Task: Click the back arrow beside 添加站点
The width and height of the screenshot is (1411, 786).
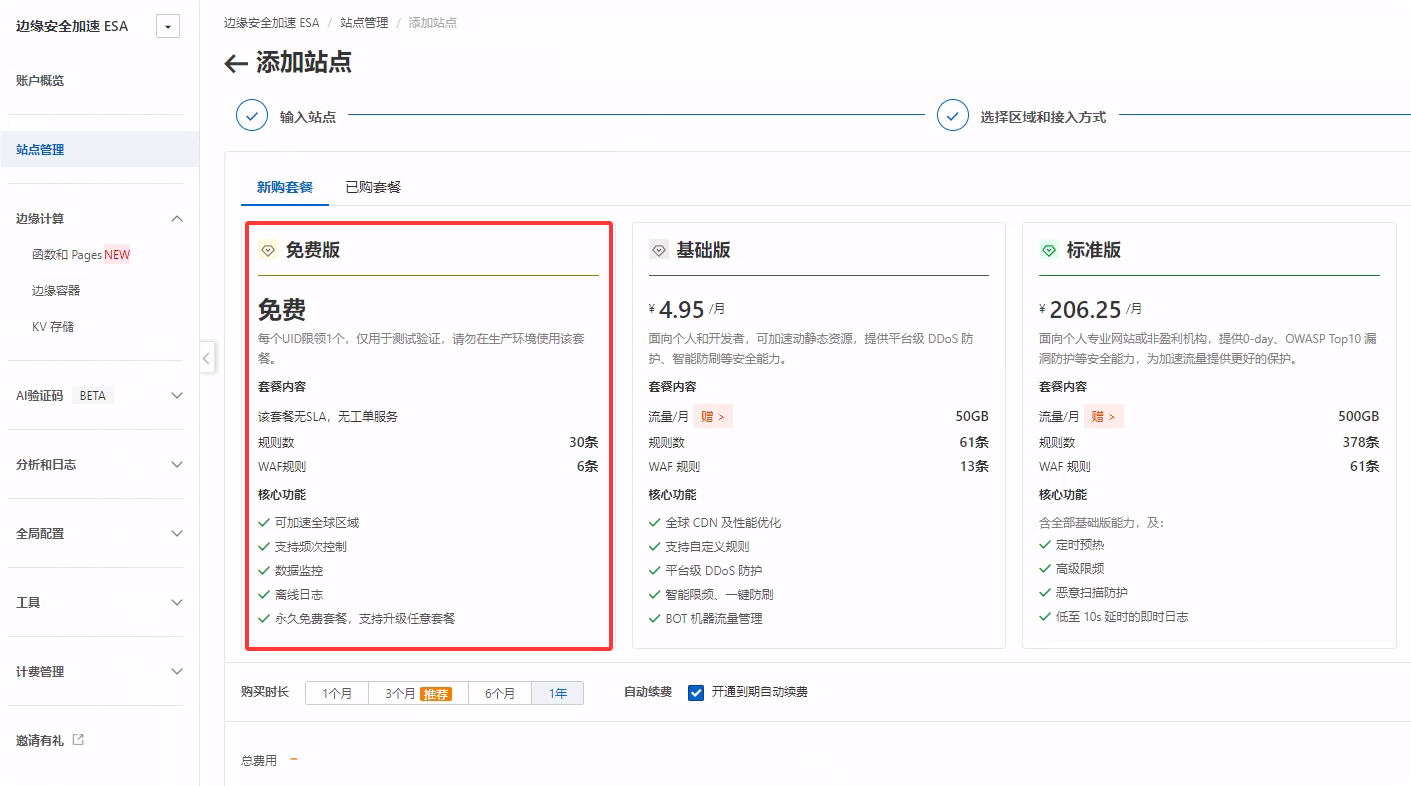Action: pos(236,64)
